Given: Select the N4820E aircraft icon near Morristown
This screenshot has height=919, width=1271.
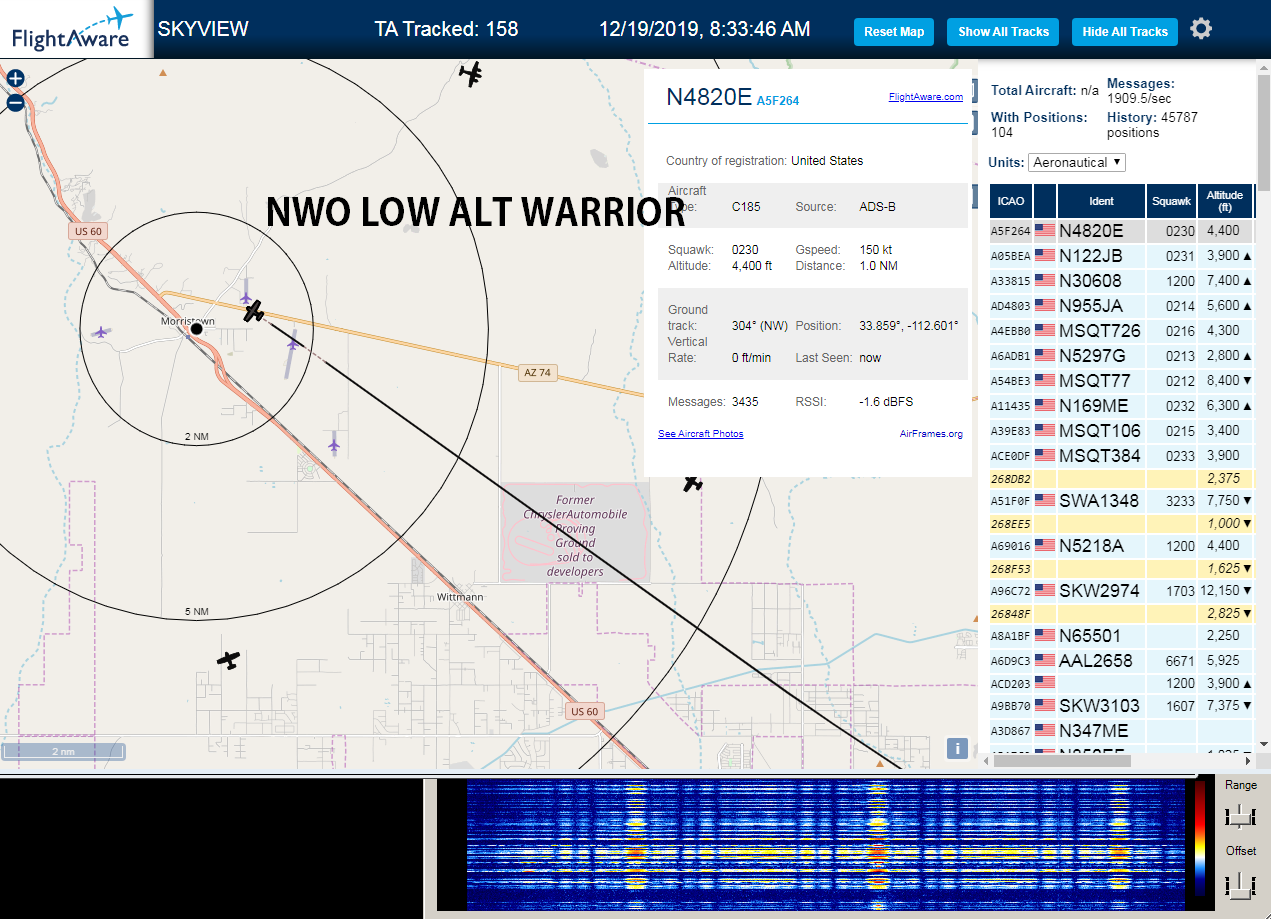Looking at the screenshot, I should [x=255, y=312].
